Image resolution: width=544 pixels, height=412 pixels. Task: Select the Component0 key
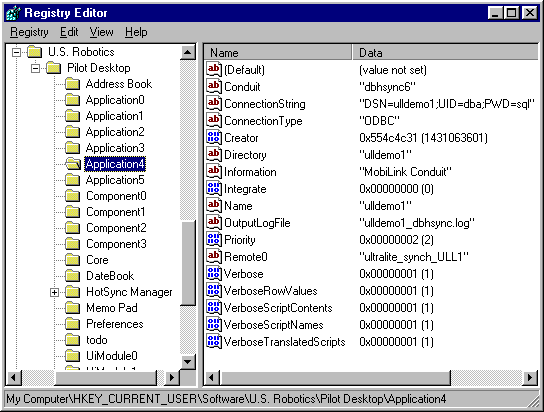tap(116, 196)
